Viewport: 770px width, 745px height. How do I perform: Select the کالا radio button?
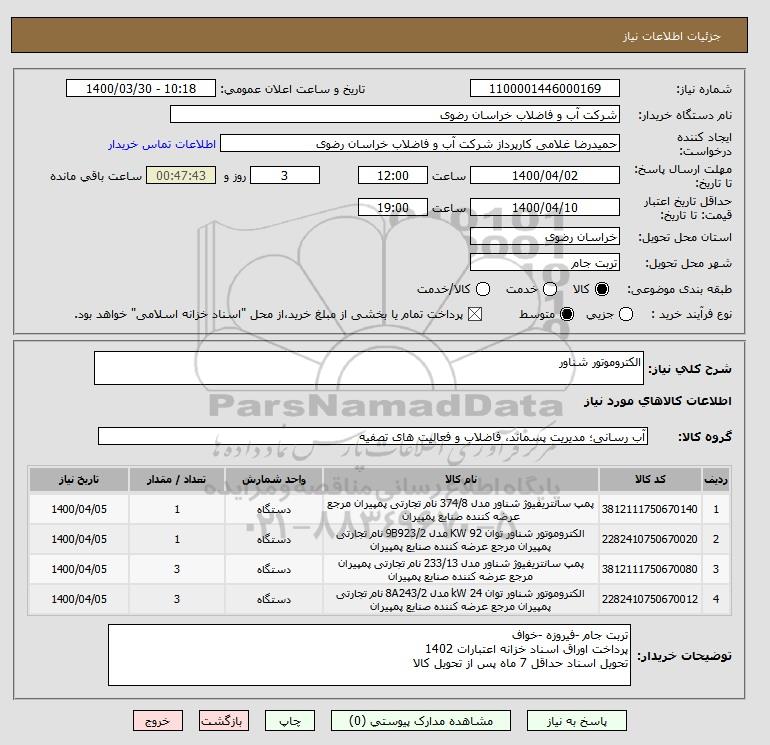click(x=602, y=289)
